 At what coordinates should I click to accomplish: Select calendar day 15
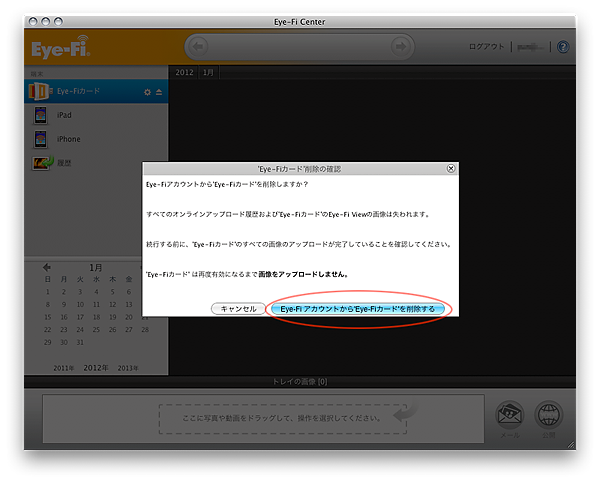pos(47,317)
